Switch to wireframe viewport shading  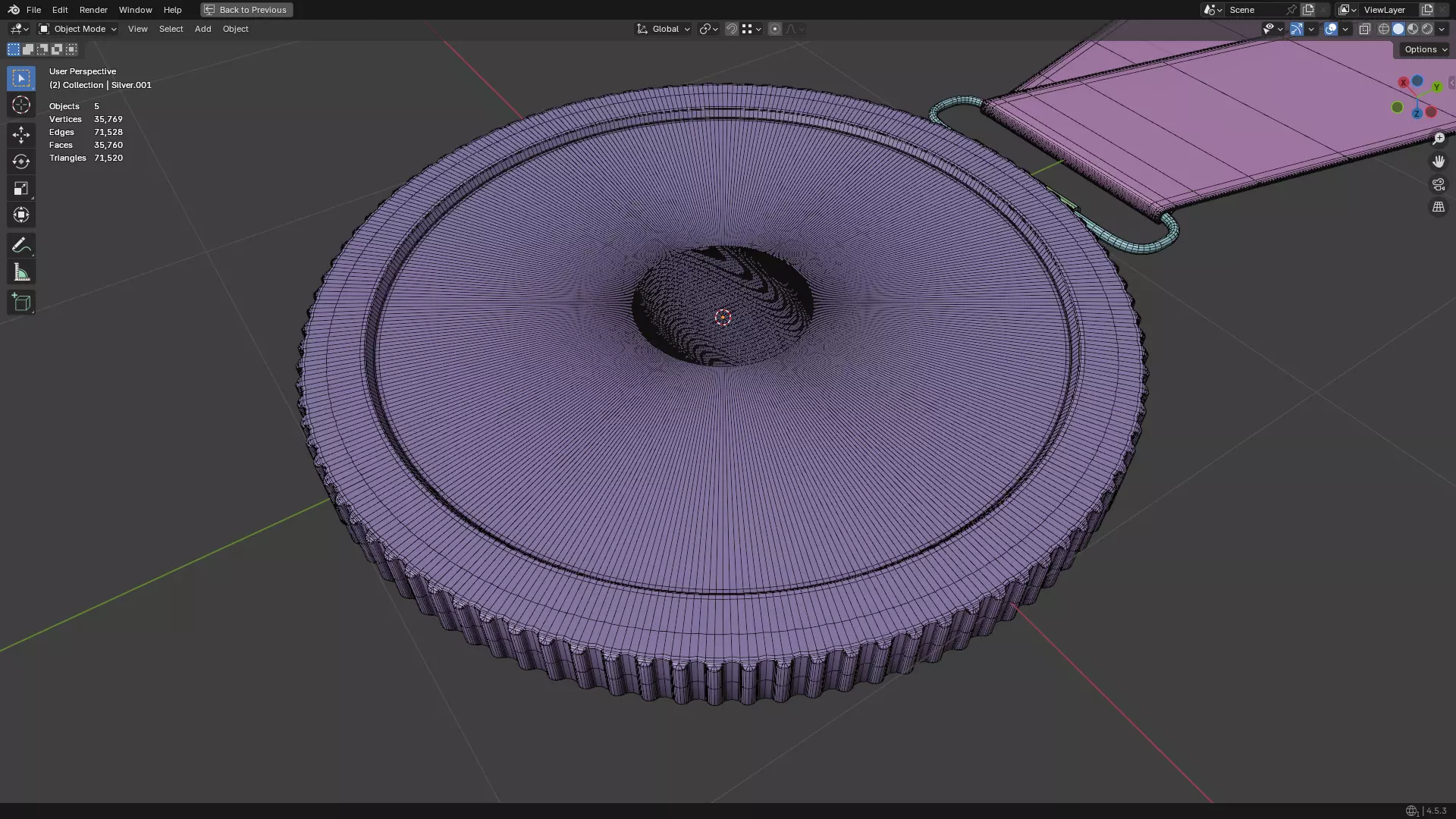click(1384, 29)
